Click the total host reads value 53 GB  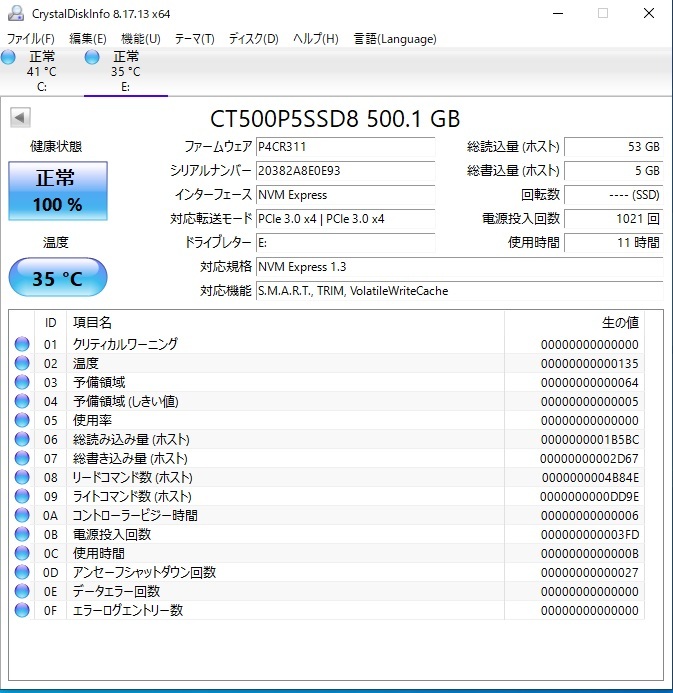614,147
